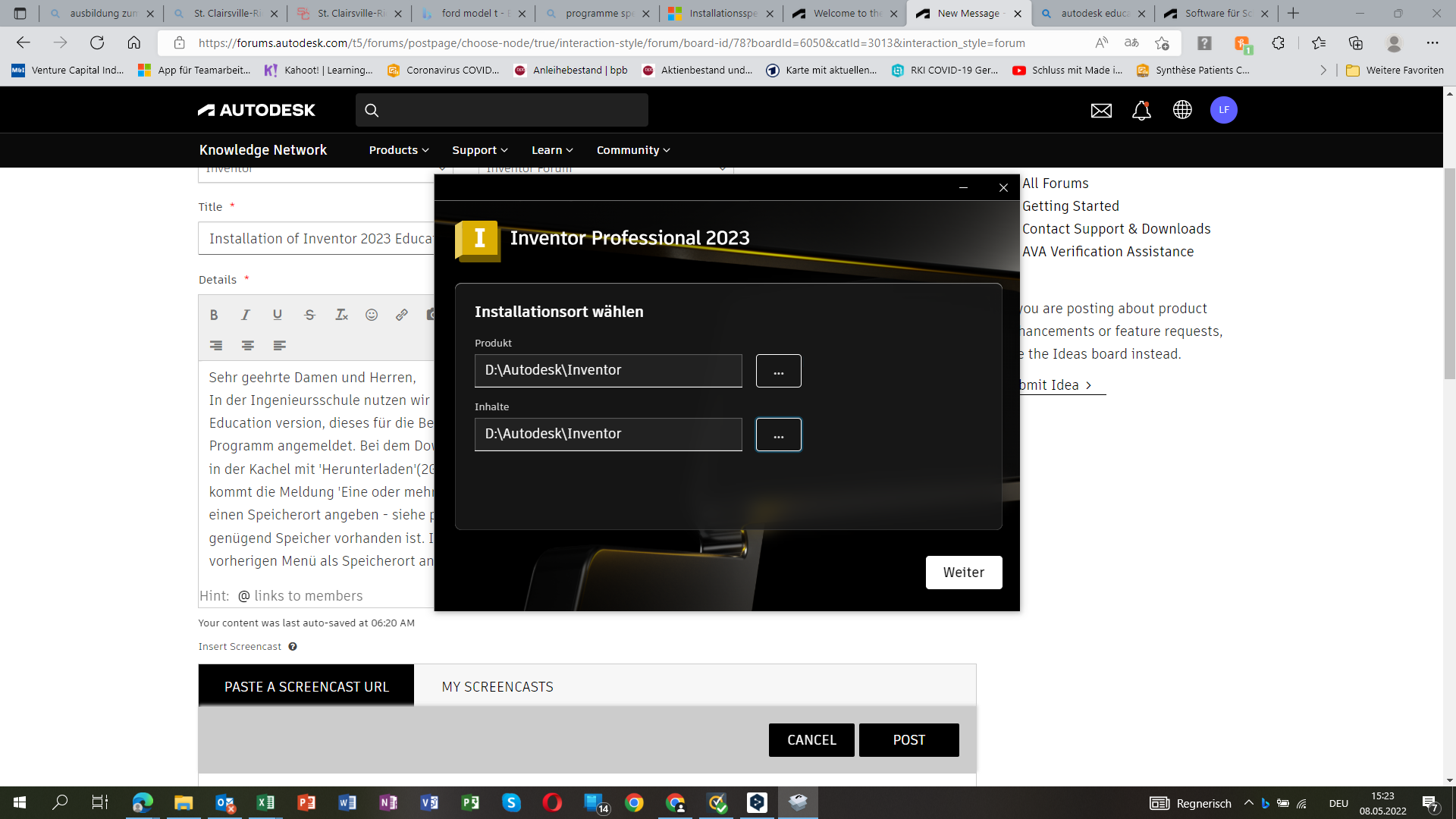Image resolution: width=1456 pixels, height=819 pixels.
Task: Expand the Support menu
Action: pos(480,150)
